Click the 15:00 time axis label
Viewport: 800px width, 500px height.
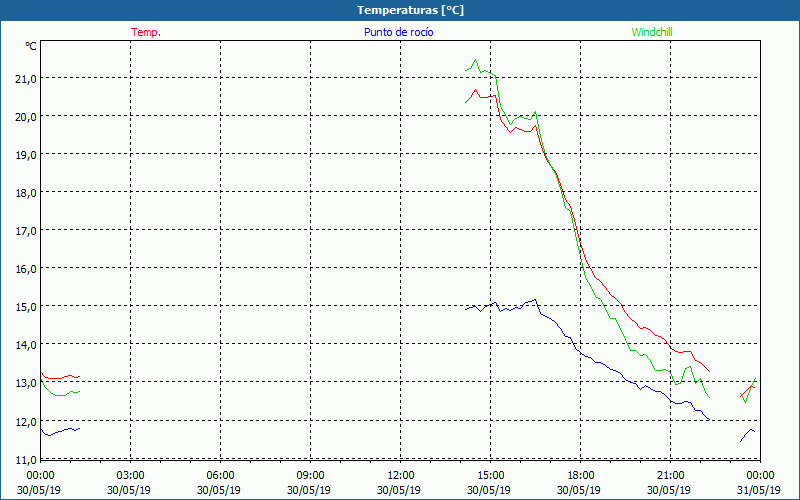coord(490,476)
